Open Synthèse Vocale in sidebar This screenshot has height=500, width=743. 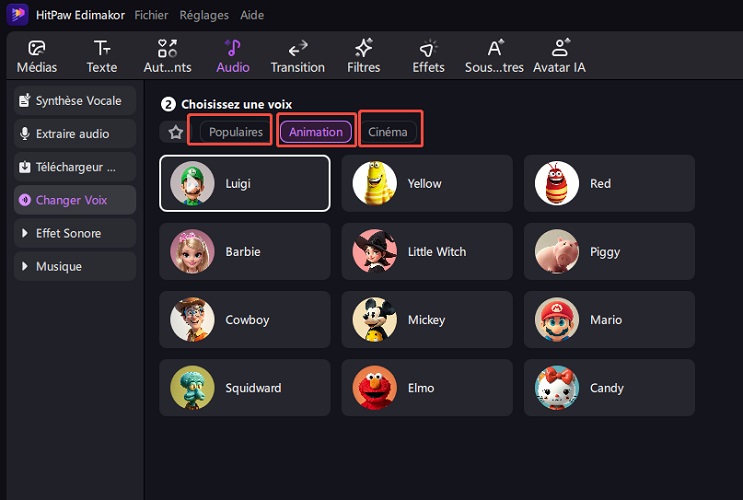tap(75, 101)
